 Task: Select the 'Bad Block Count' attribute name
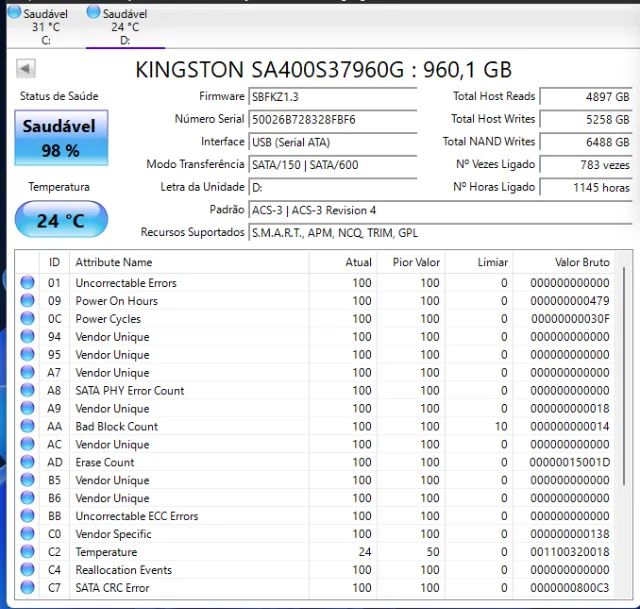coord(117,427)
